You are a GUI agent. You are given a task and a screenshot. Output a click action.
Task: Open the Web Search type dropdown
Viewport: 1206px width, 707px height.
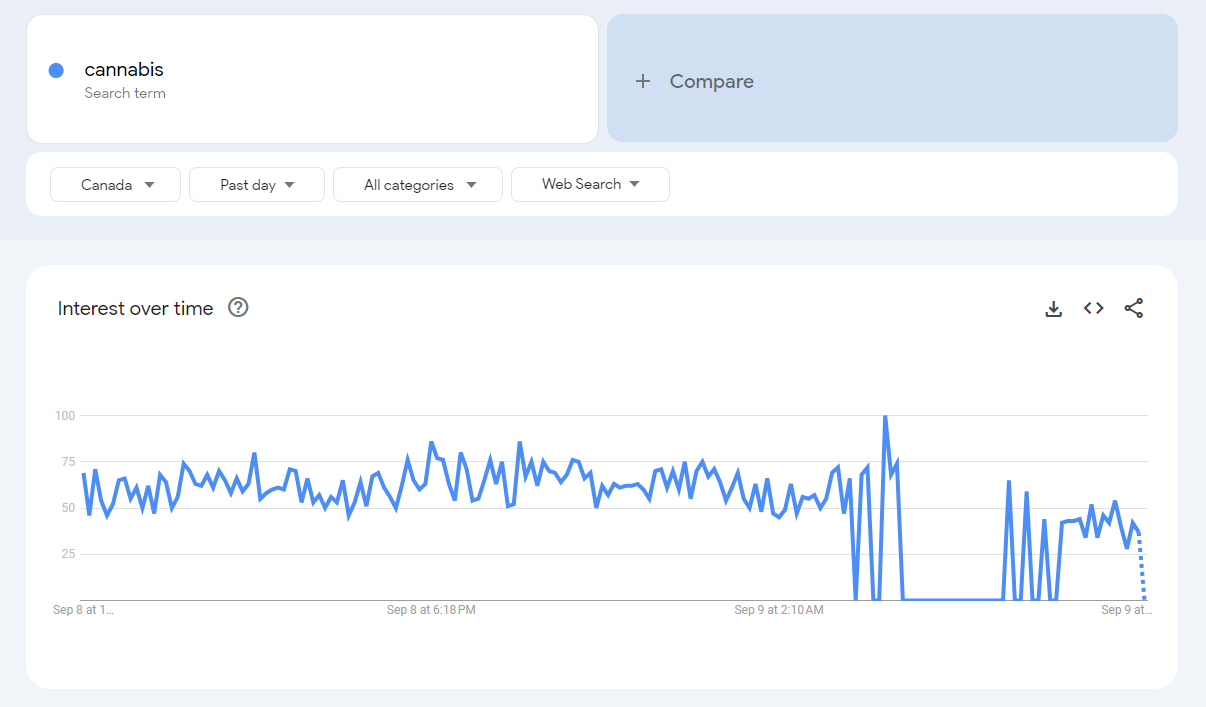coord(590,185)
